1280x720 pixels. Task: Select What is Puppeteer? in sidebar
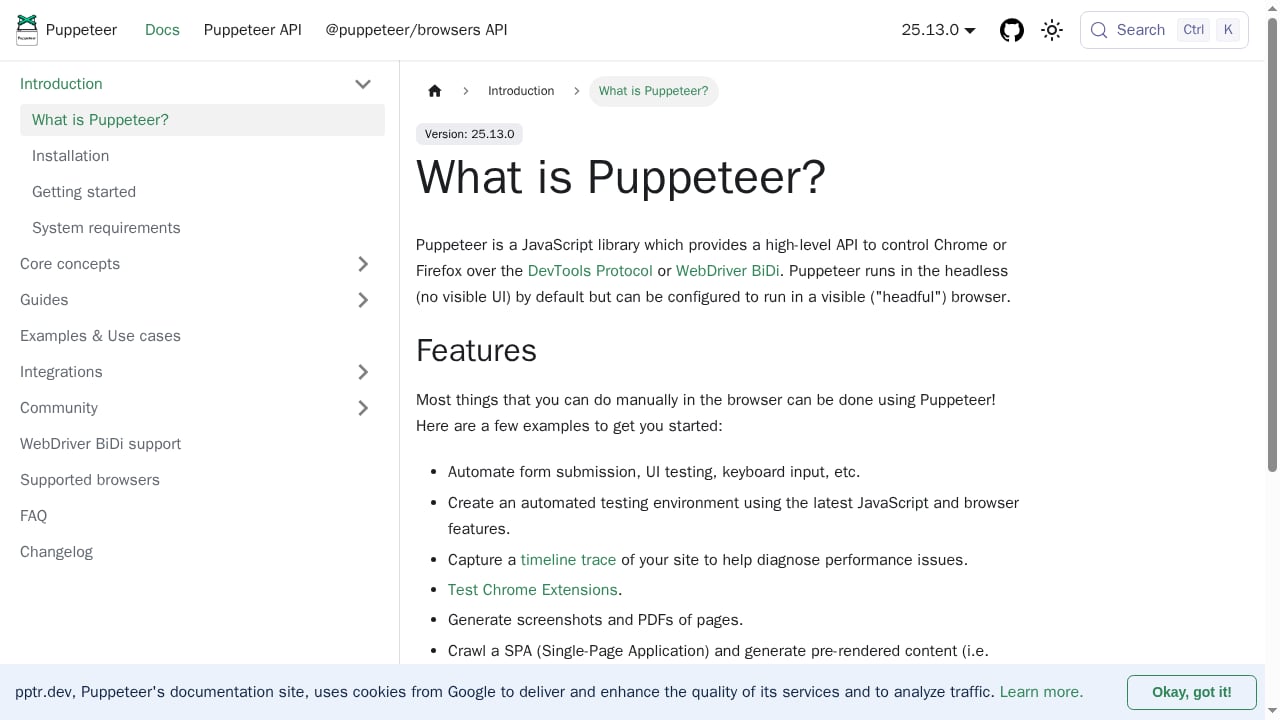pyautogui.click(x=202, y=120)
